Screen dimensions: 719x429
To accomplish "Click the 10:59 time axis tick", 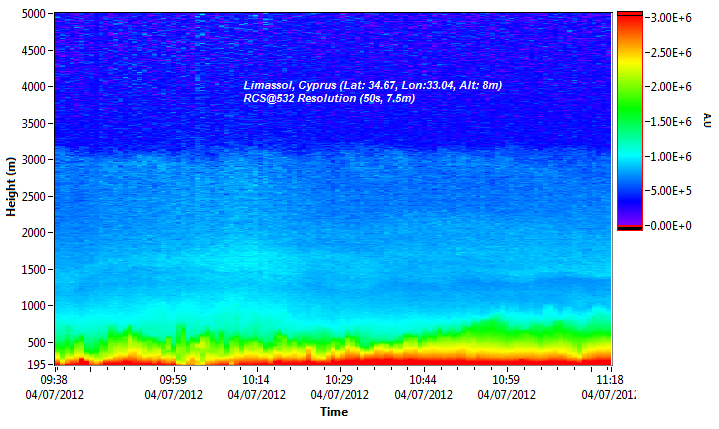I will 507,381.
